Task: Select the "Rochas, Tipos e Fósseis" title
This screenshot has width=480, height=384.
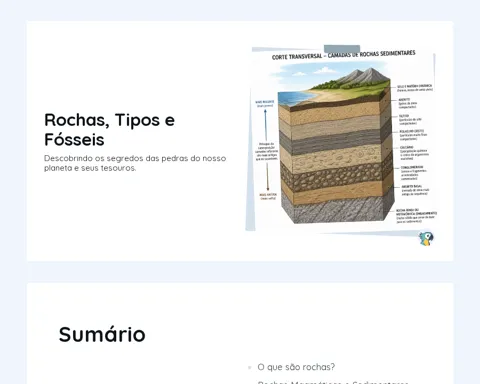Action: point(109,129)
